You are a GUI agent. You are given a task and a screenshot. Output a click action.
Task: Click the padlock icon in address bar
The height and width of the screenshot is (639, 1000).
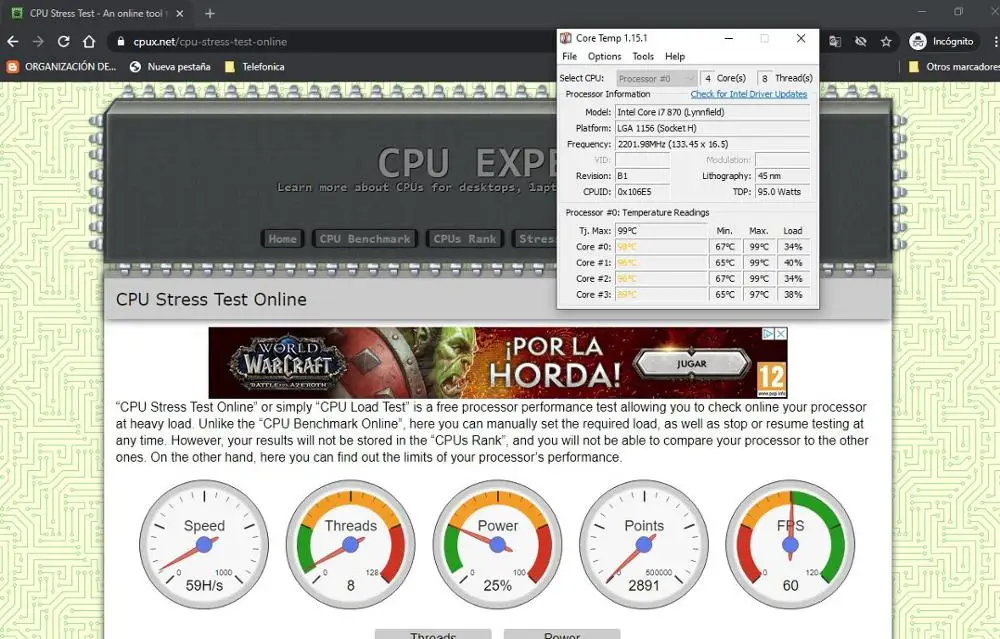121,41
